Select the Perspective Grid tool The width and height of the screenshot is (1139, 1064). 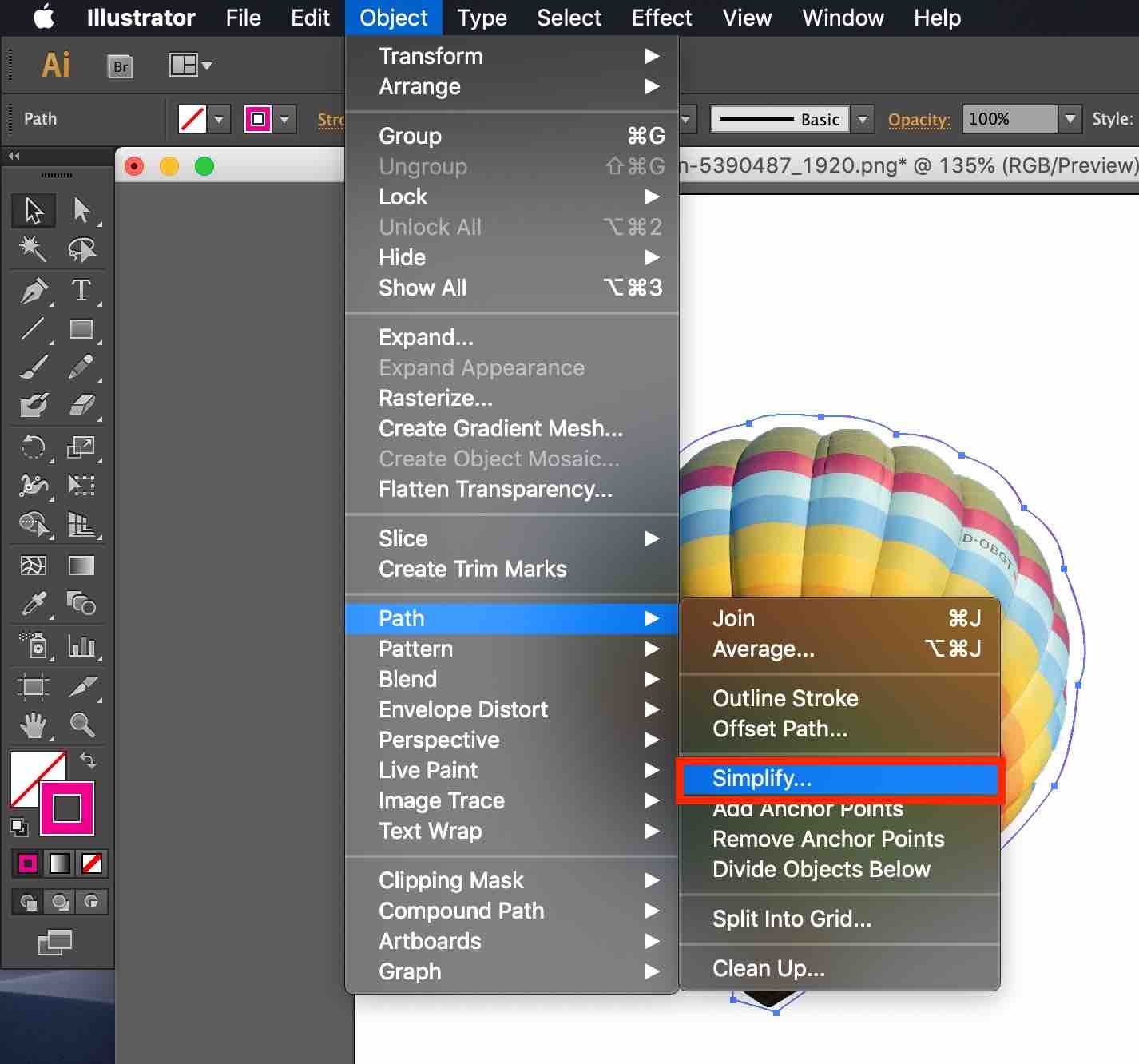click(x=81, y=524)
